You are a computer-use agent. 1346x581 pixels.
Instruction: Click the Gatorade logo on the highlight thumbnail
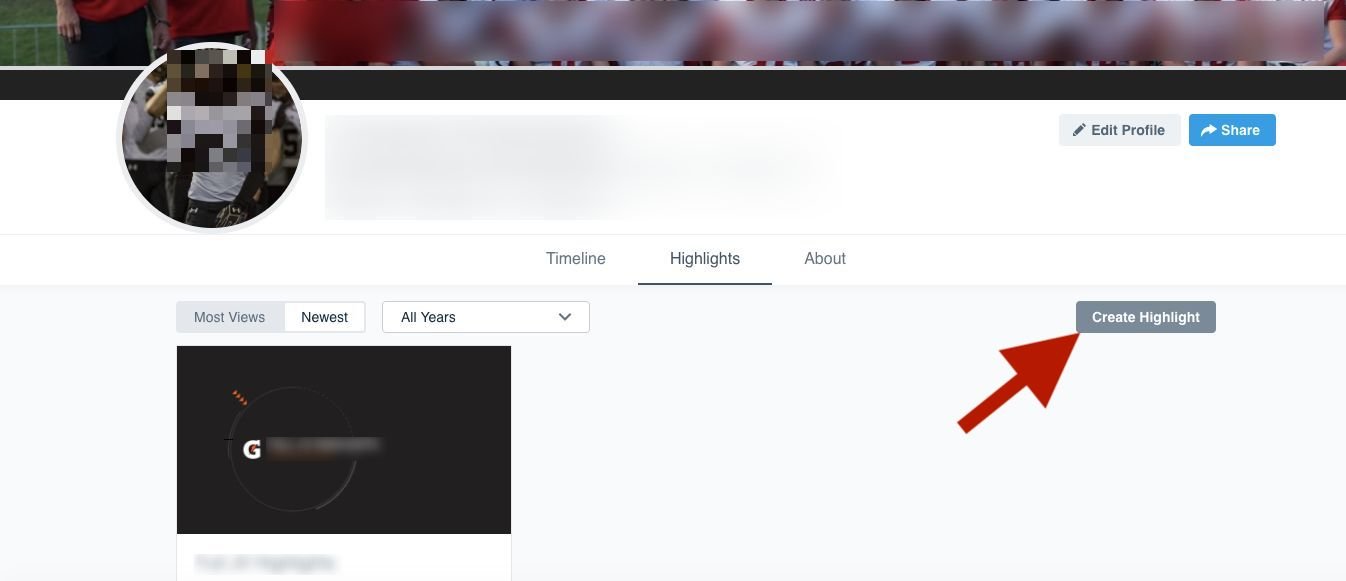tap(253, 449)
